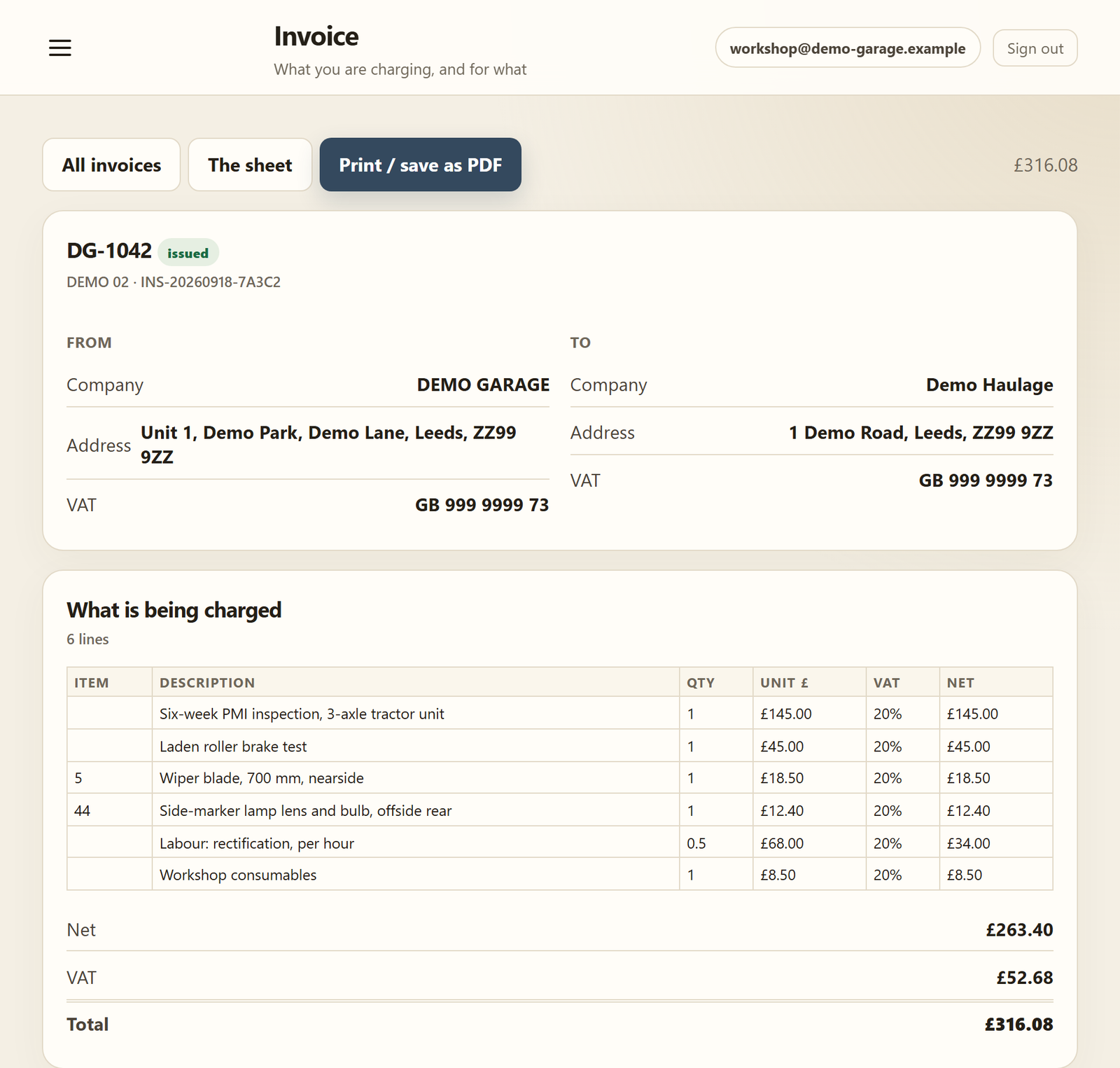1120x1068 pixels.
Task: Click the TO VAT number GB 999 9999 73
Action: [986, 480]
